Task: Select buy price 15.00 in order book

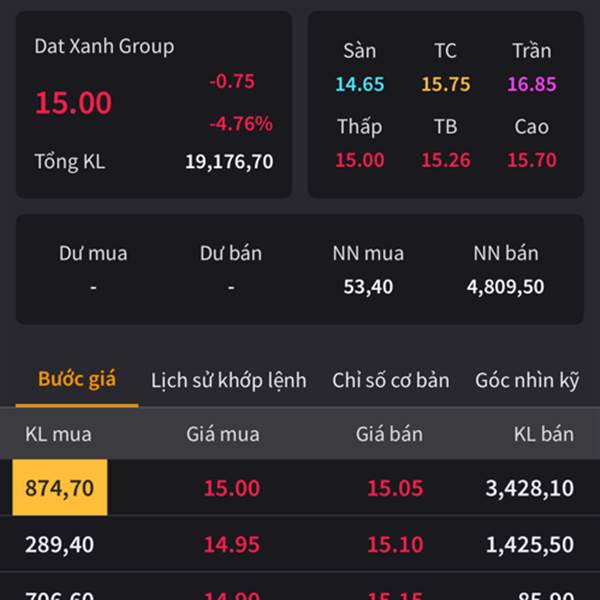Action: [232, 488]
